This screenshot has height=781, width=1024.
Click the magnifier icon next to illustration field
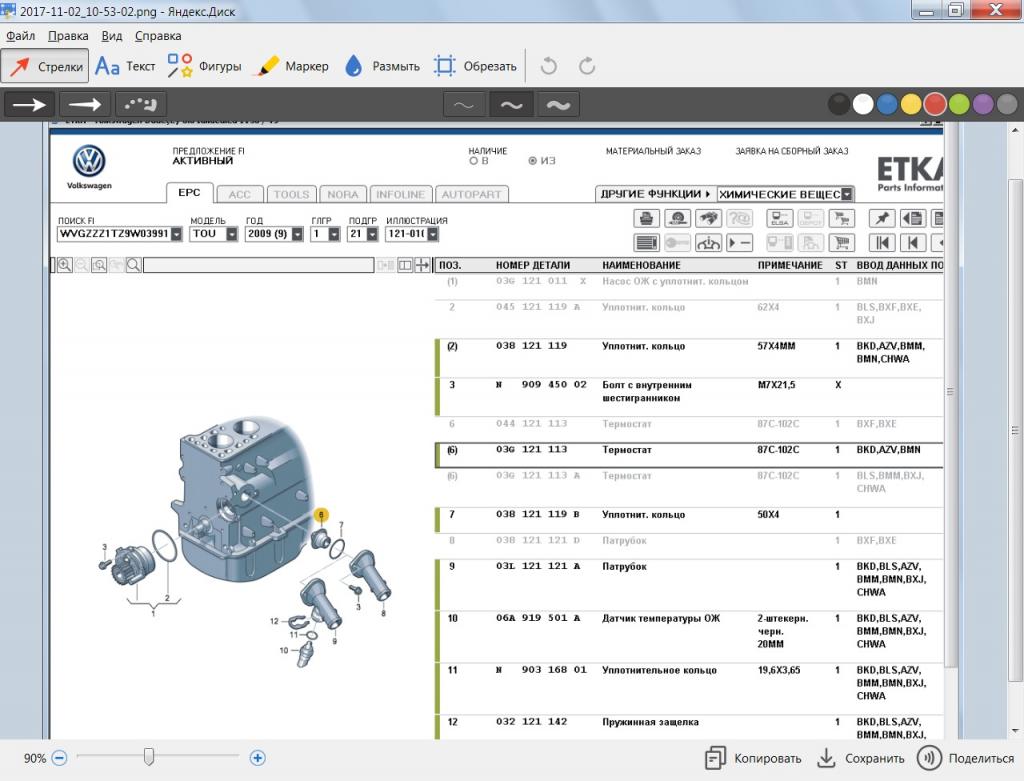point(133,265)
